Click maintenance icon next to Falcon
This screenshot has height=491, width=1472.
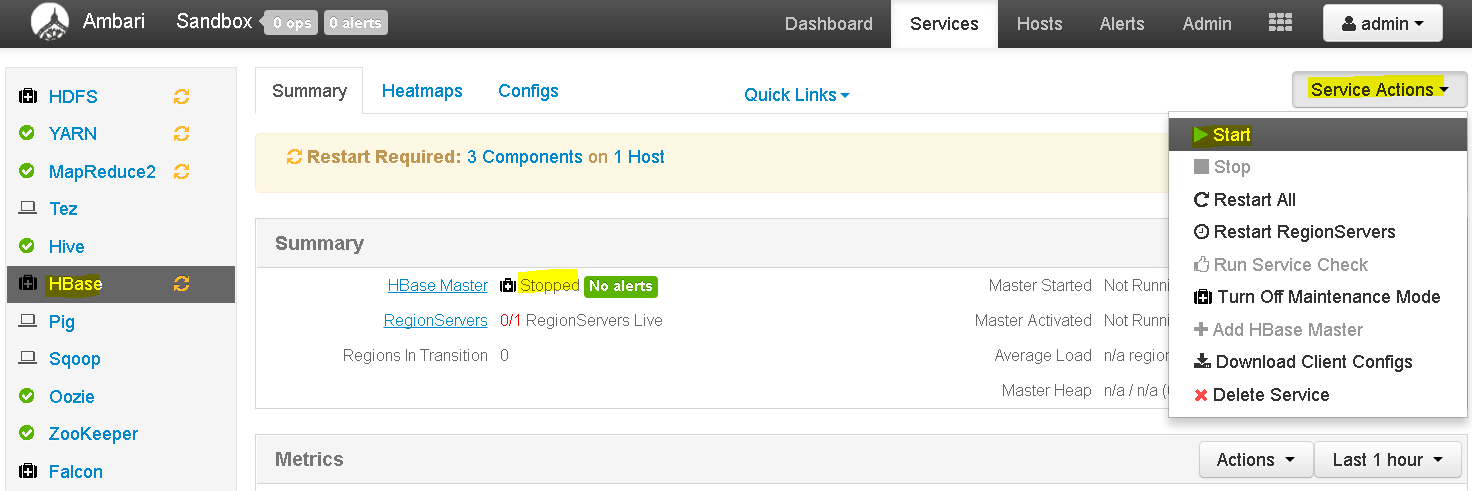(x=28, y=472)
